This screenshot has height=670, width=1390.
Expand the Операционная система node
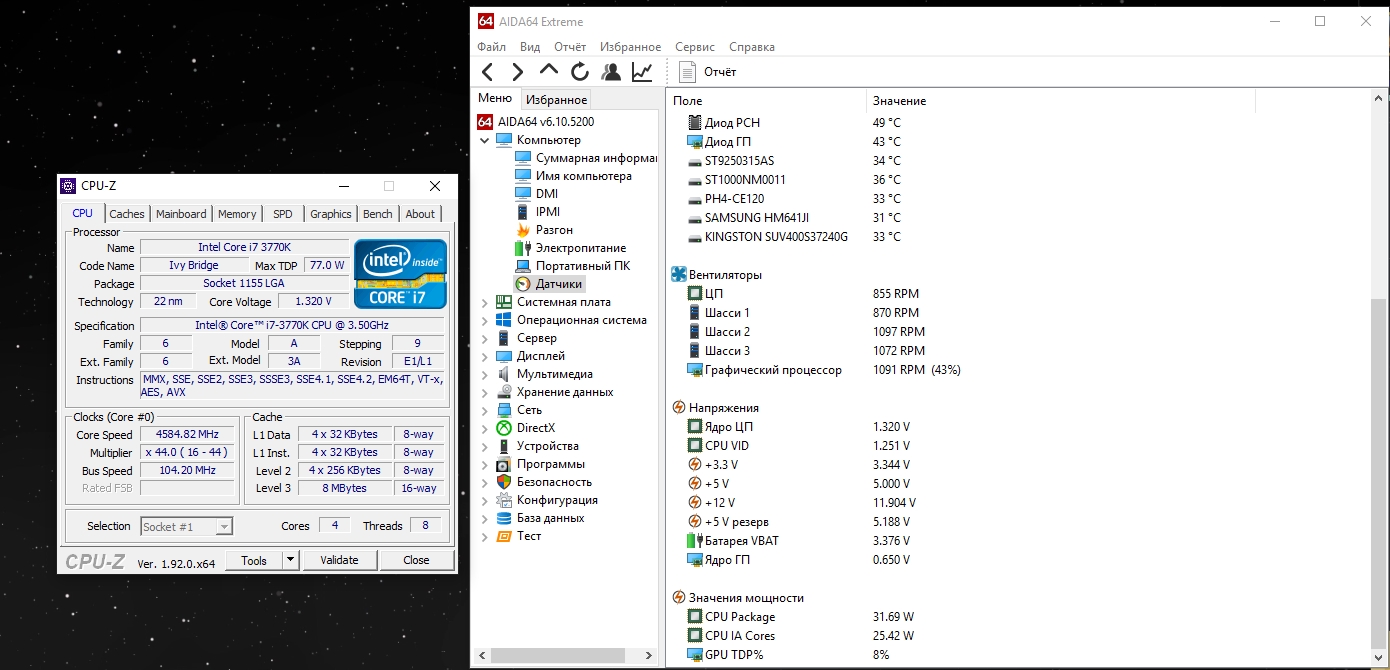pyautogui.click(x=485, y=320)
